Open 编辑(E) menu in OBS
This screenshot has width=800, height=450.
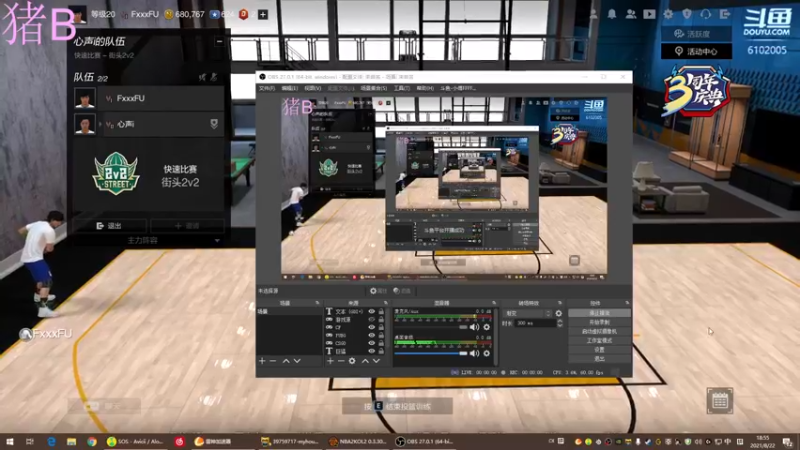289,88
